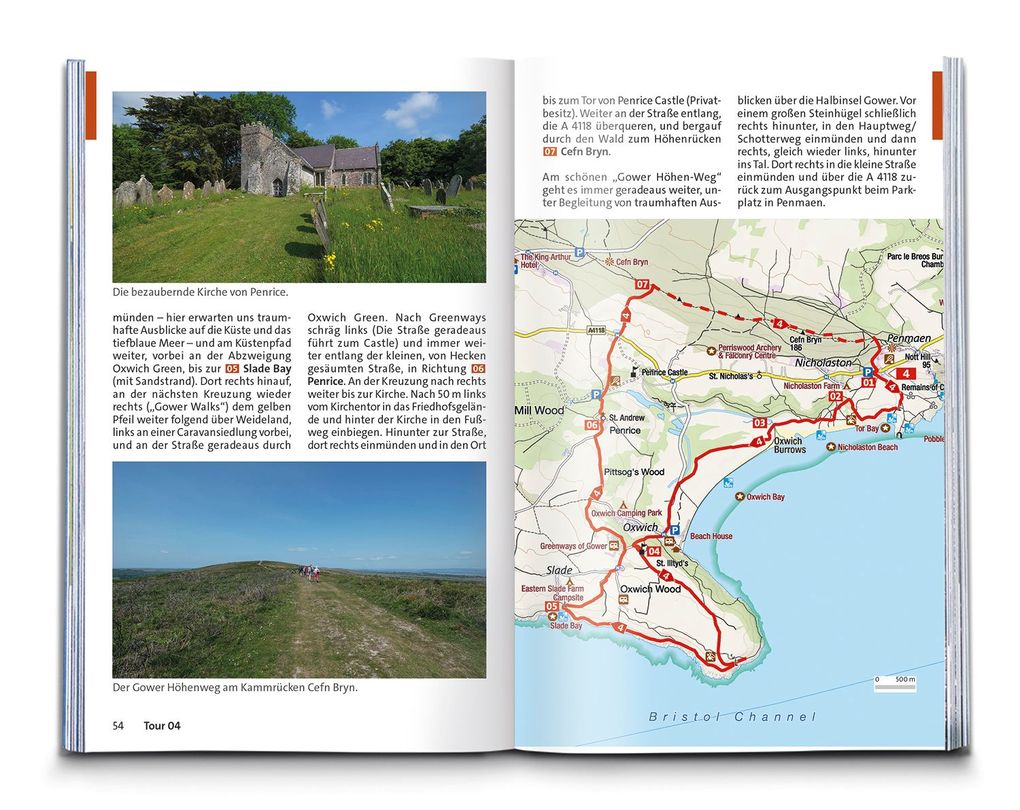
Task: Click viewpoint icon at Oxwich Point headland
Action: click(711, 656)
